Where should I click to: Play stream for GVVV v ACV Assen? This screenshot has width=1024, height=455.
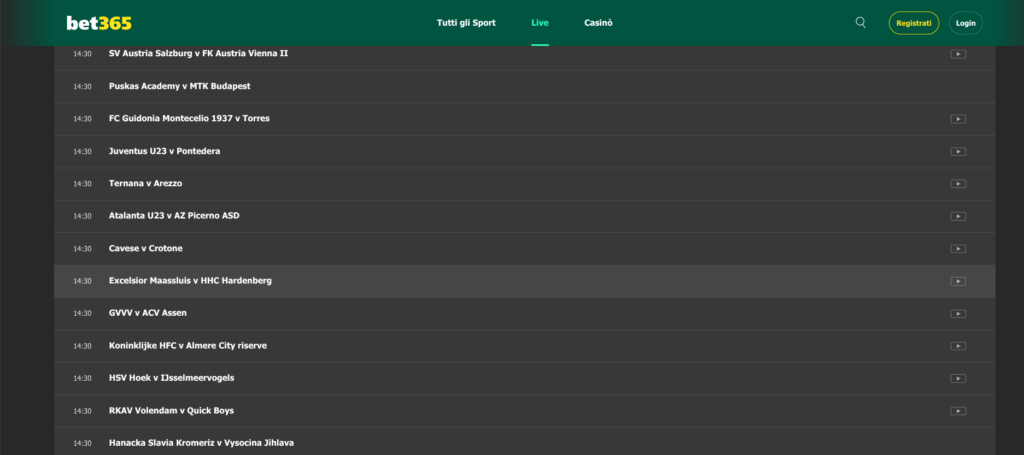pyautogui.click(x=958, y=313)
